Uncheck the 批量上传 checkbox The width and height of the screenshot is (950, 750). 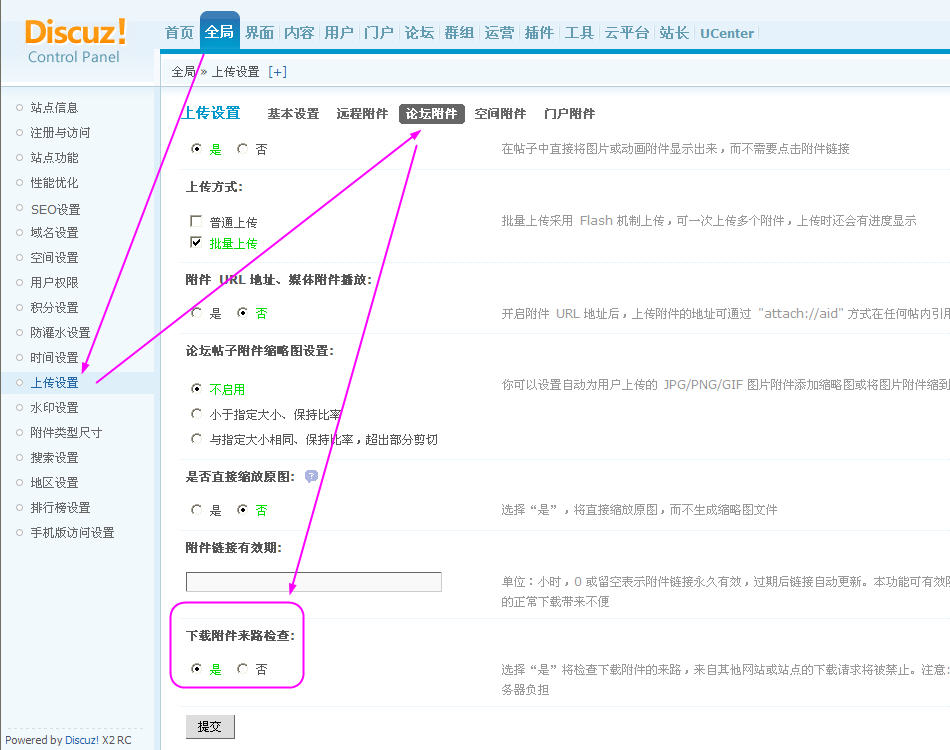coord(196,242)
